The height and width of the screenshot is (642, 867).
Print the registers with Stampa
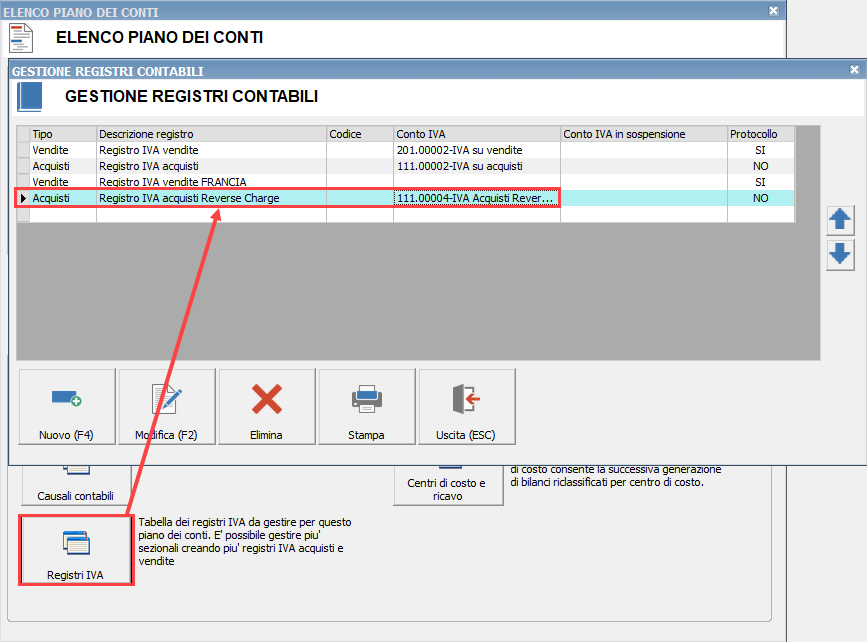click(x=367, y=406)
